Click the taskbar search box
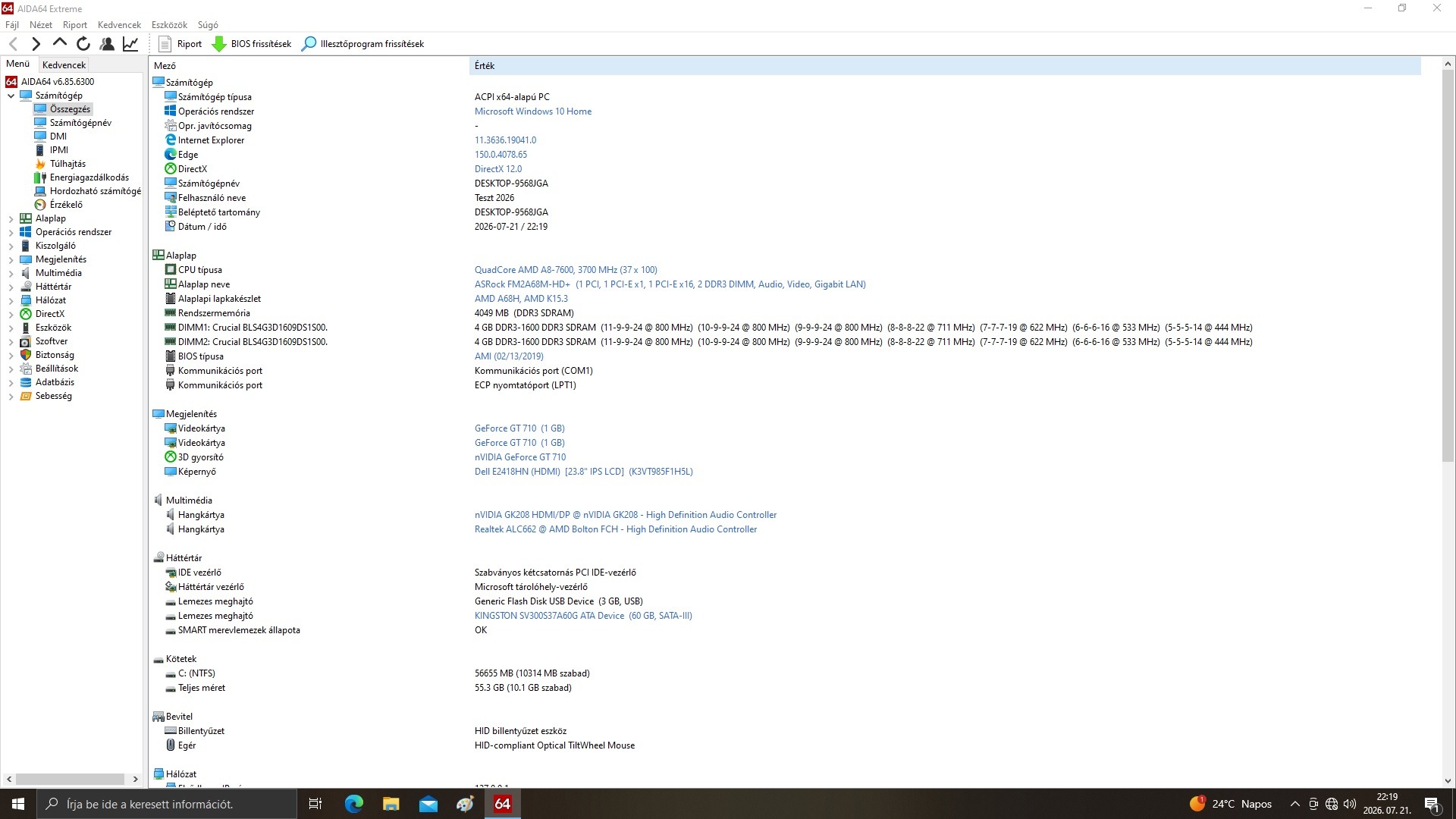Viewport: 1456px width, 819px height. pos(167,804)
